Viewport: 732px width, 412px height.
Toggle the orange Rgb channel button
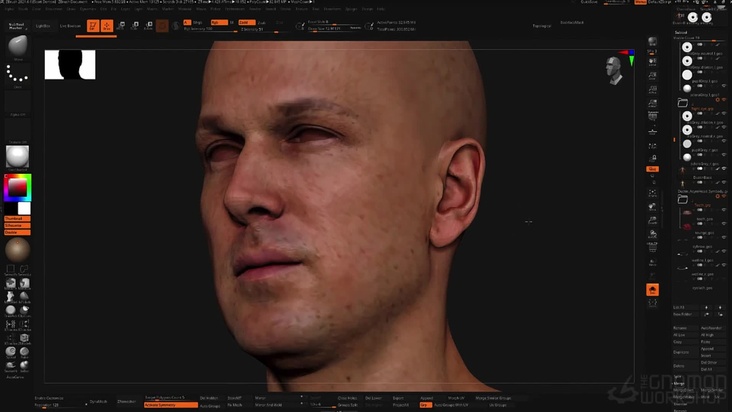(219, 20)
